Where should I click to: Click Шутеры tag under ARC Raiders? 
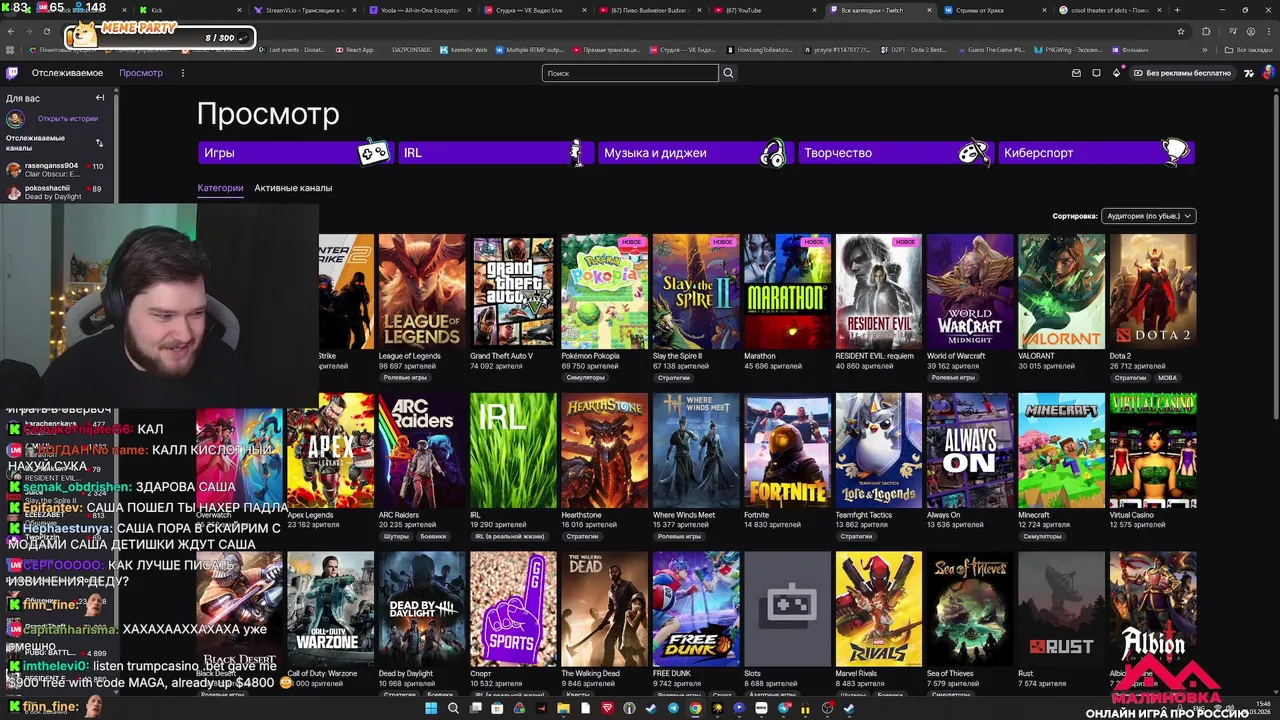tap(396, 537)
